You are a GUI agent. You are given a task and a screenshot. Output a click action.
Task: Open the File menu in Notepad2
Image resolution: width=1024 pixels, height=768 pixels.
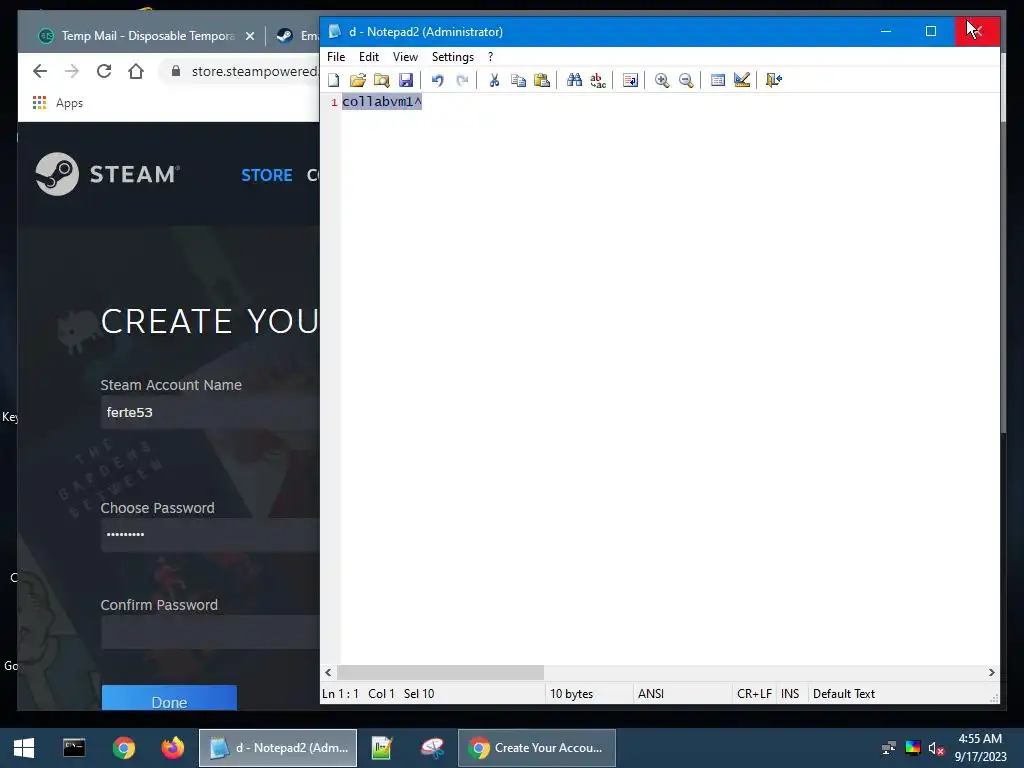(x=336, y=57)
